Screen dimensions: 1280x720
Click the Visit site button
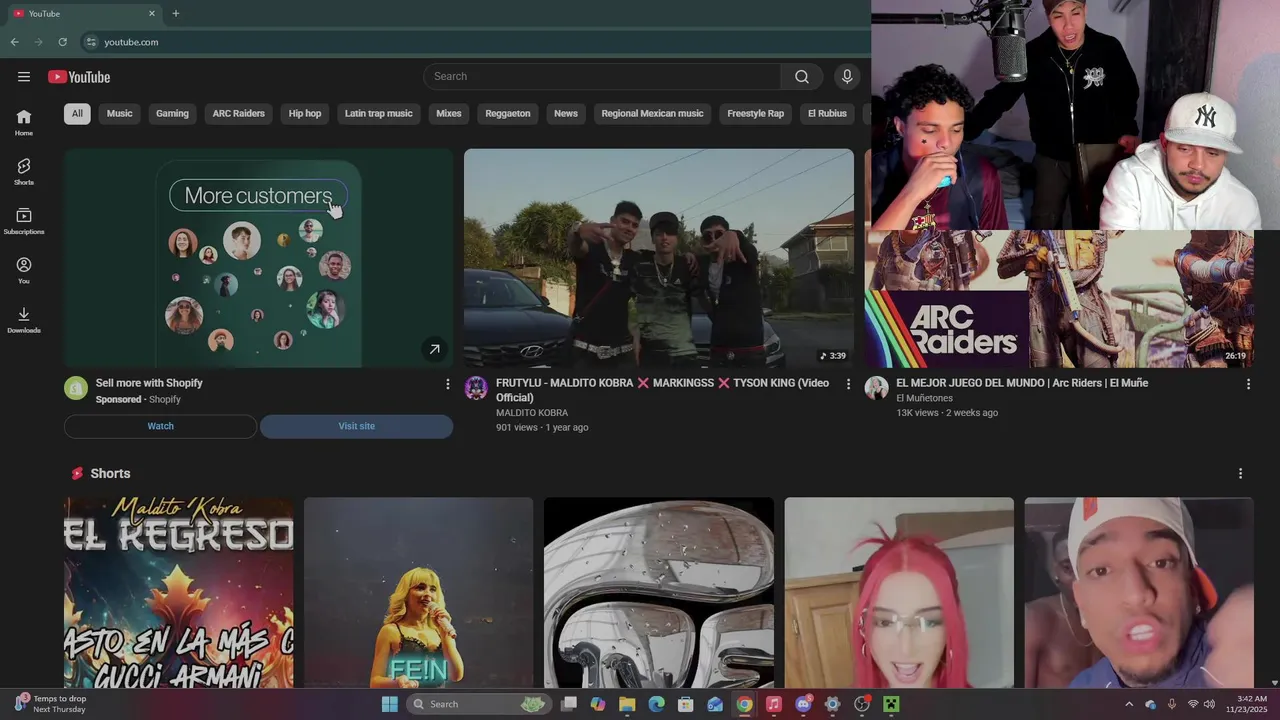356,426
